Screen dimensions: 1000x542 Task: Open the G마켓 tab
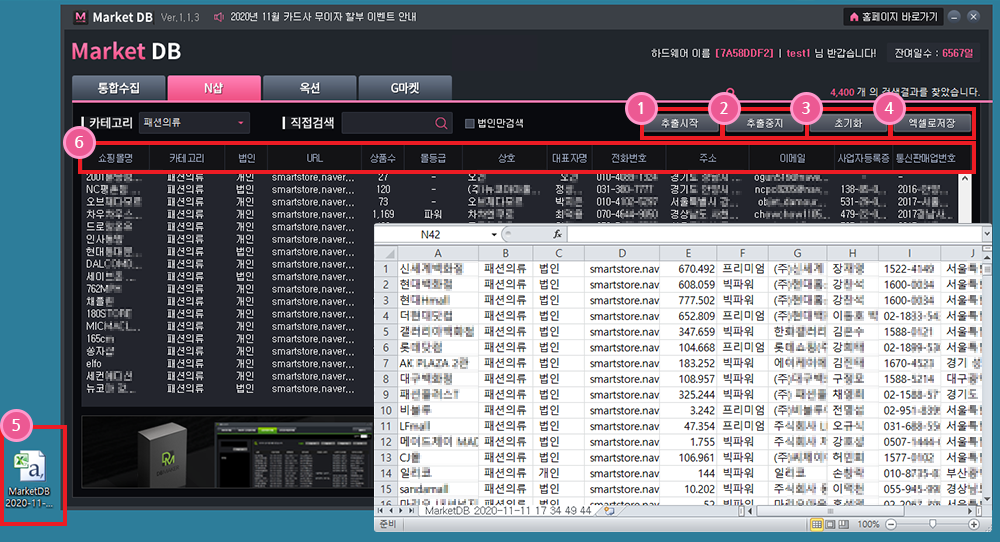405,88
